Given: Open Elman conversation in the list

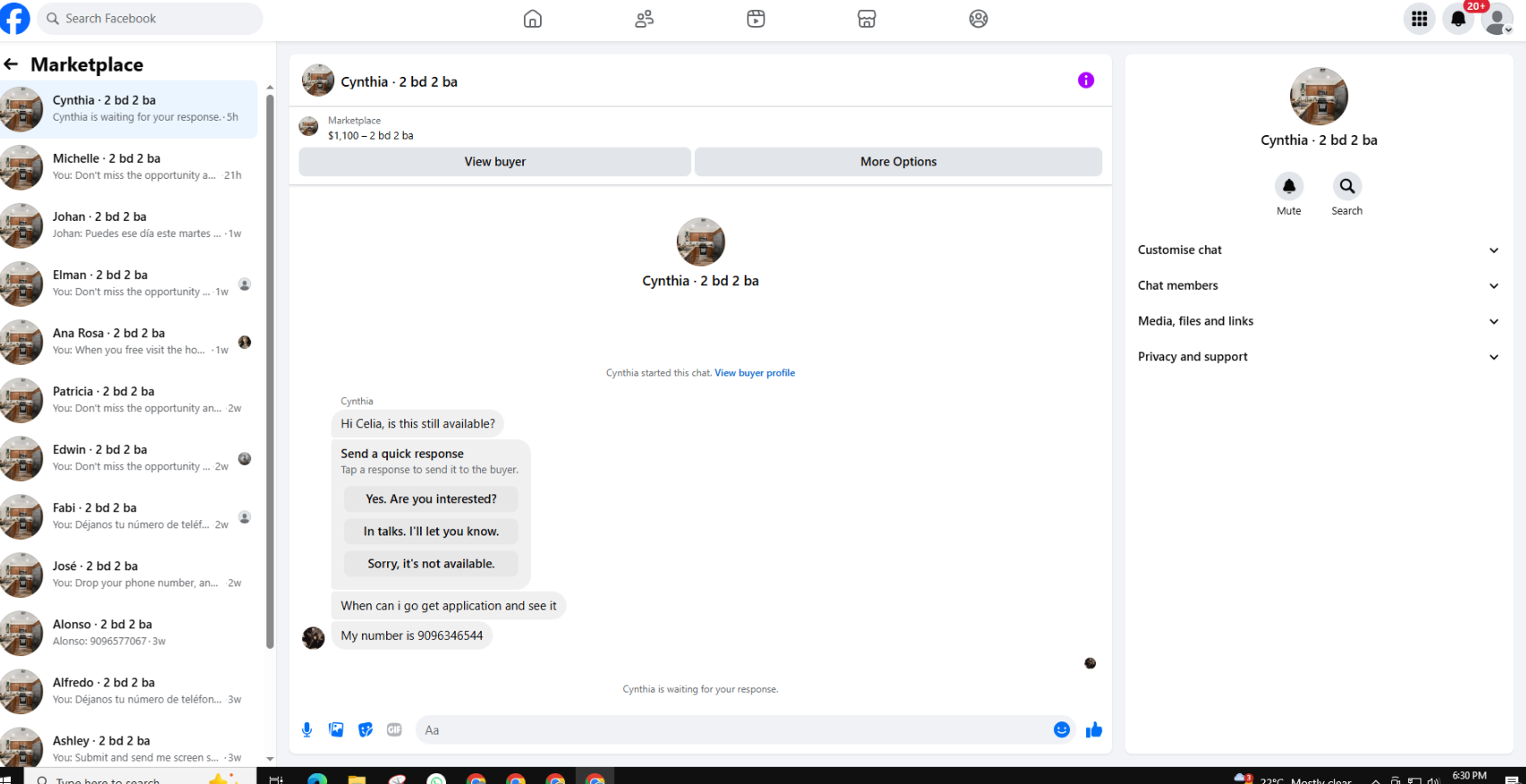Looking at the screenshot, I should tap(129, 283).
